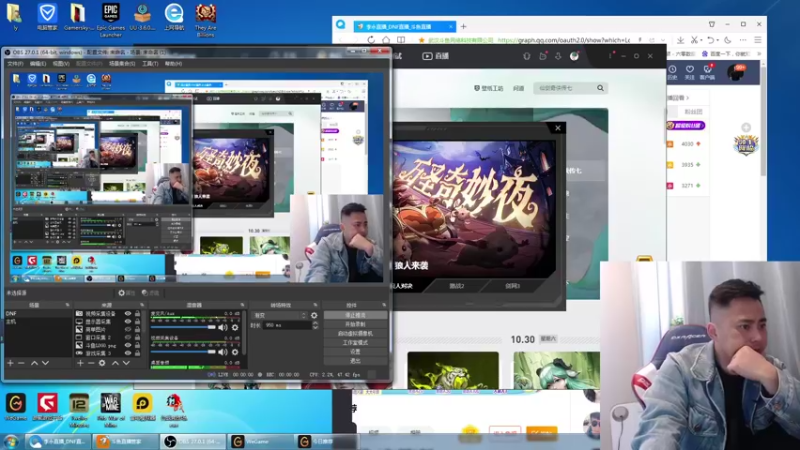
Task: Click the bookmark star in the address bar
Action: coord(421,40)
